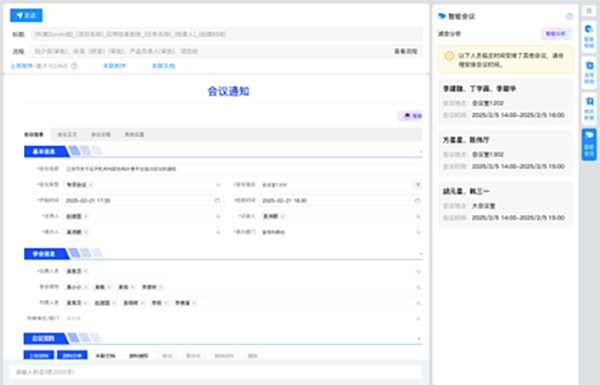Click the circular icon beside 智能会议 panel title

pos(569,16)
